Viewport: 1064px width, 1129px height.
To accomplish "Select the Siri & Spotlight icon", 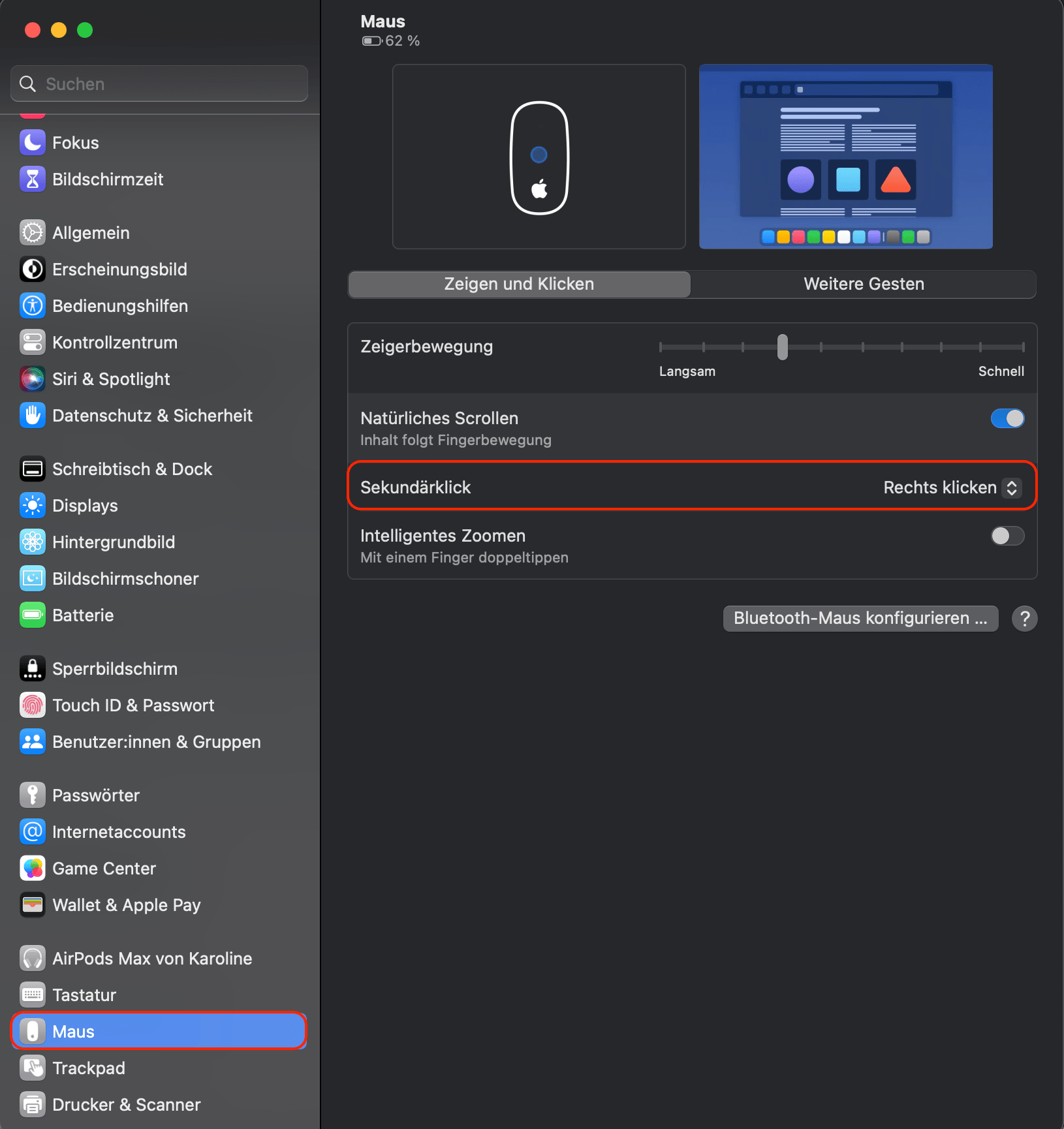I will [x=33, y=379].
